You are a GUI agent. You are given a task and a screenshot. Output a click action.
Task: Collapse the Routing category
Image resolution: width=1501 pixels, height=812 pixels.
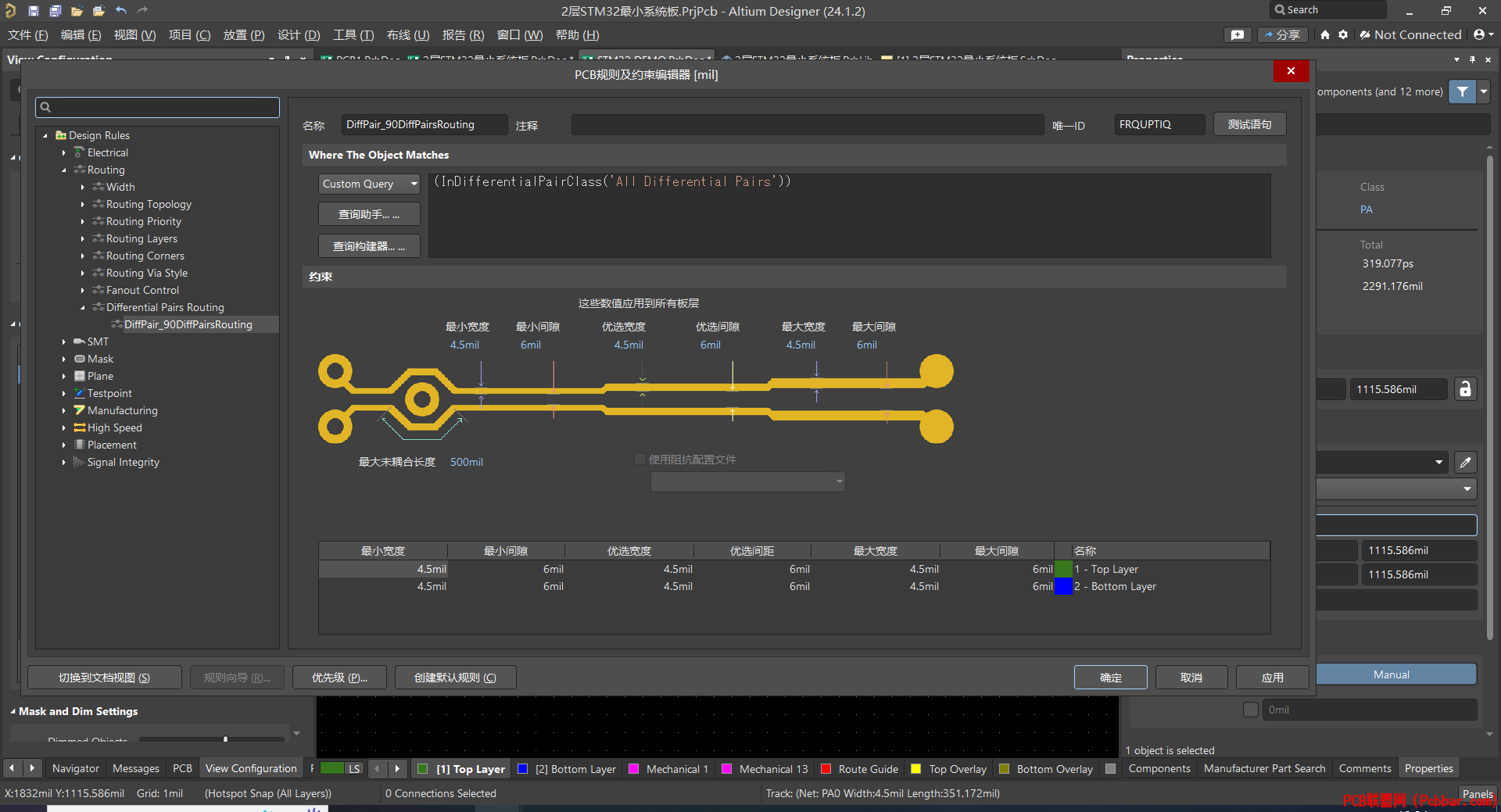pyautogui.click(x=64, y=170)
